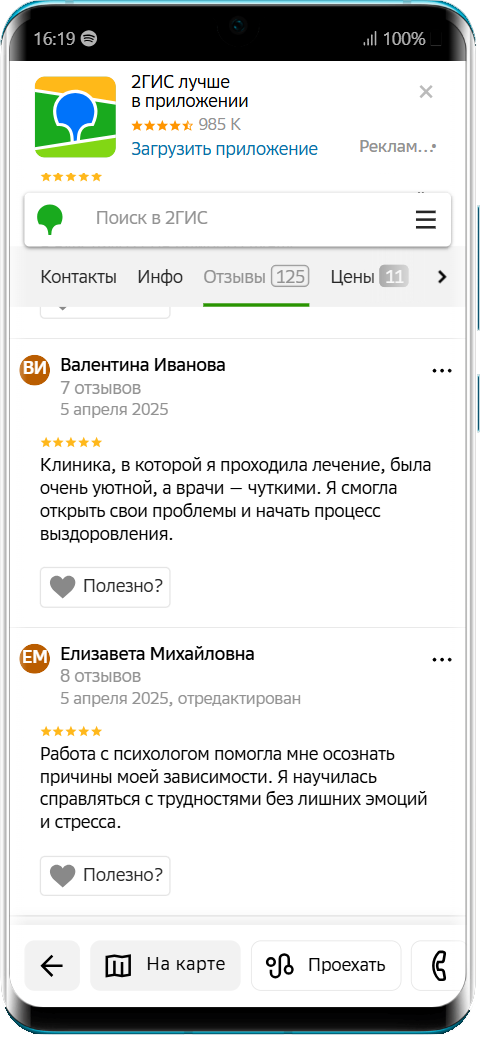
Task: Tap the Загрузить приложение link
Action: 224,149
